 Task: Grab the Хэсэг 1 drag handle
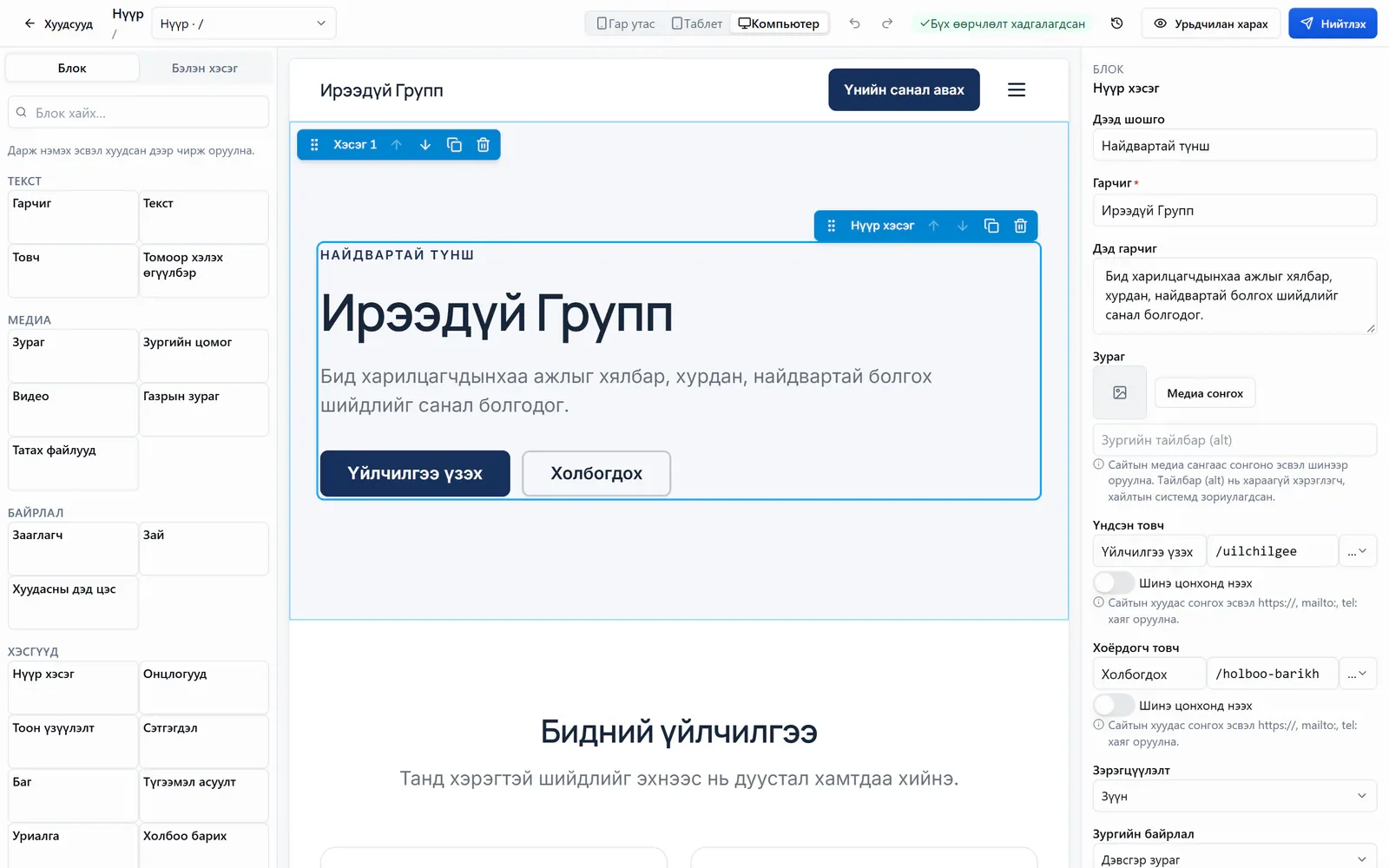coord(314,145)
